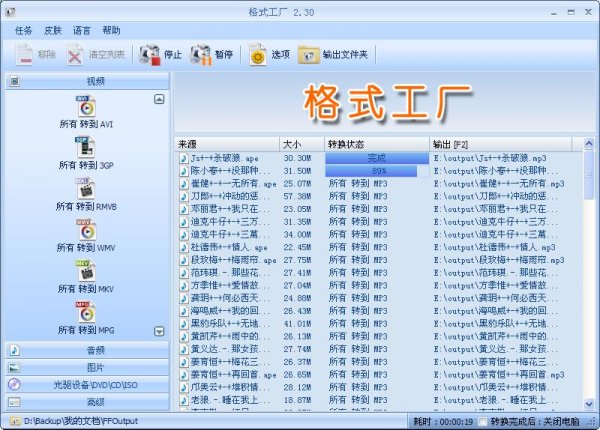Open the Language (语言) menu
Image resolution: width=600 pixels, height=430 pixels.
point(82,30)
